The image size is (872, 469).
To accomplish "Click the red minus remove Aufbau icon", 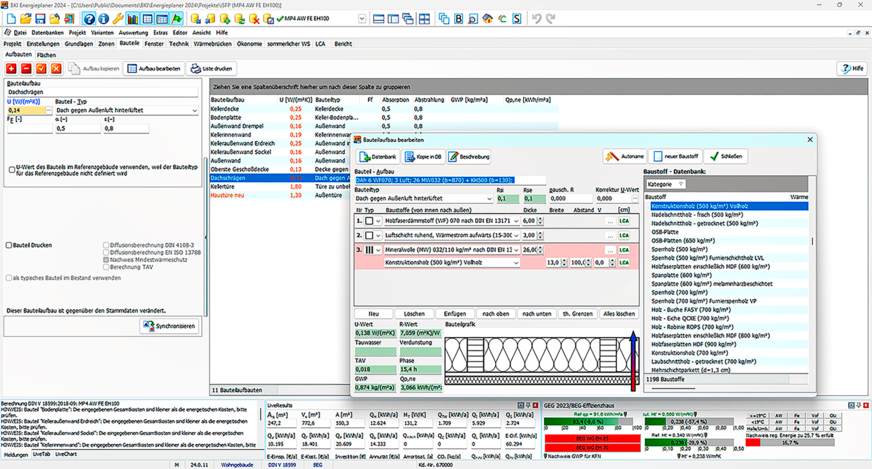I will pos(26,67).
